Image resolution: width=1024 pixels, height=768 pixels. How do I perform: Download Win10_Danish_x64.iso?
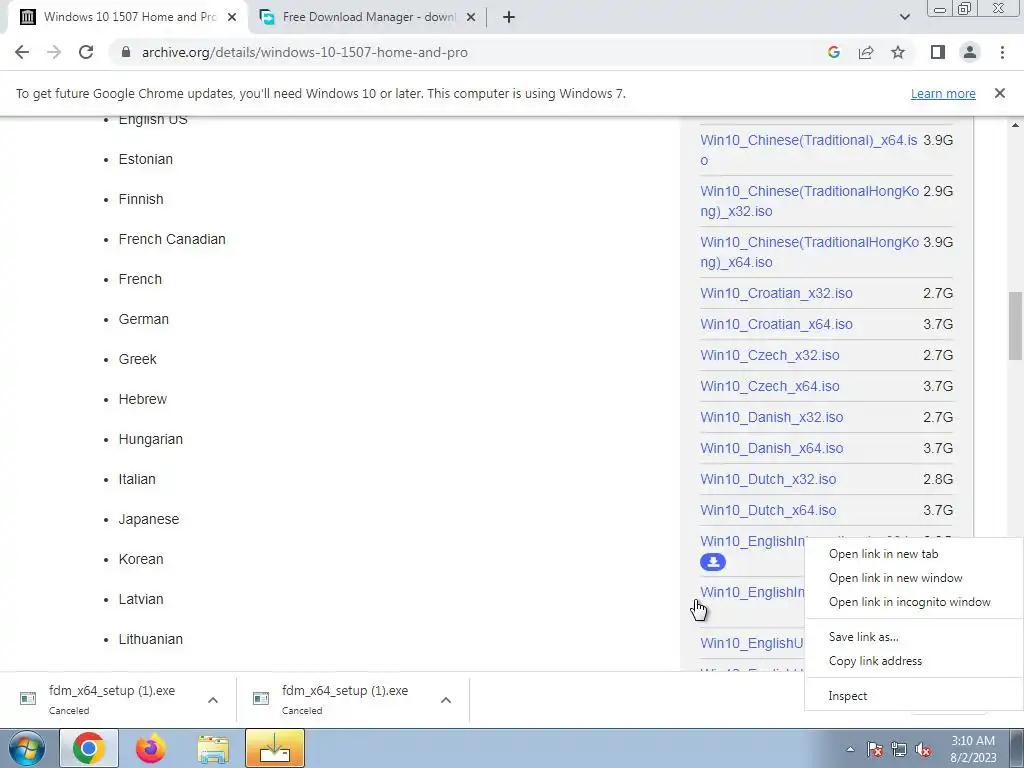click(x=772, y=448)
